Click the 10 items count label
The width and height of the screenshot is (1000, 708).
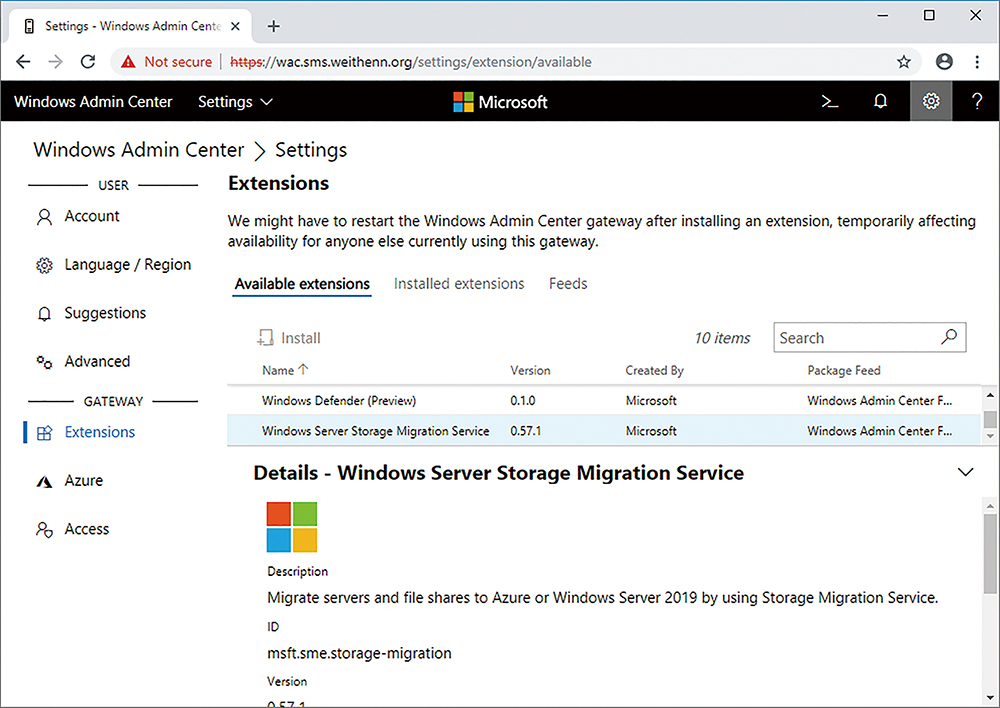[x=723, y=338]
